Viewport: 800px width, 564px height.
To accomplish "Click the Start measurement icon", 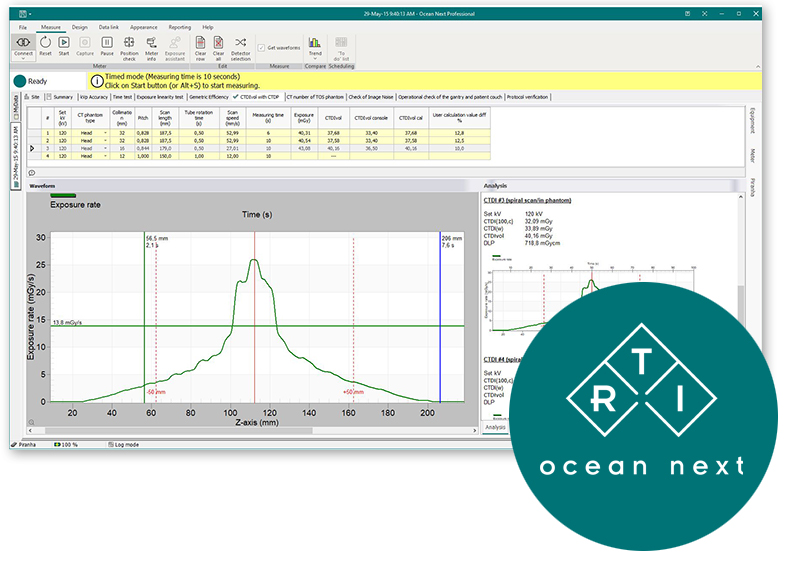I will click(64, 42).
